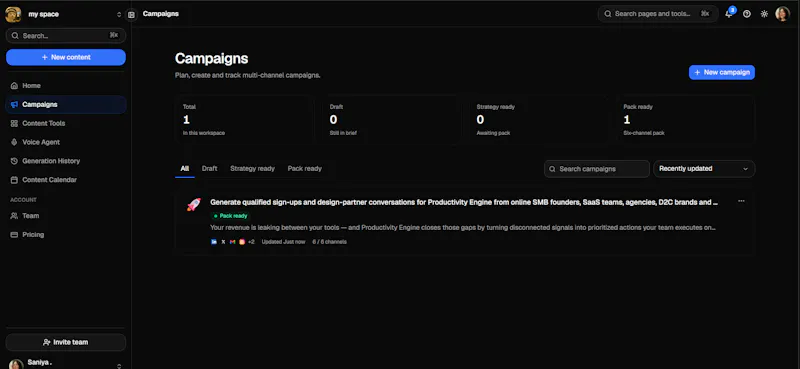This screenshot has height=369, width=800.
Task: Click the Invite team button
Action: [x=66, y=342]
